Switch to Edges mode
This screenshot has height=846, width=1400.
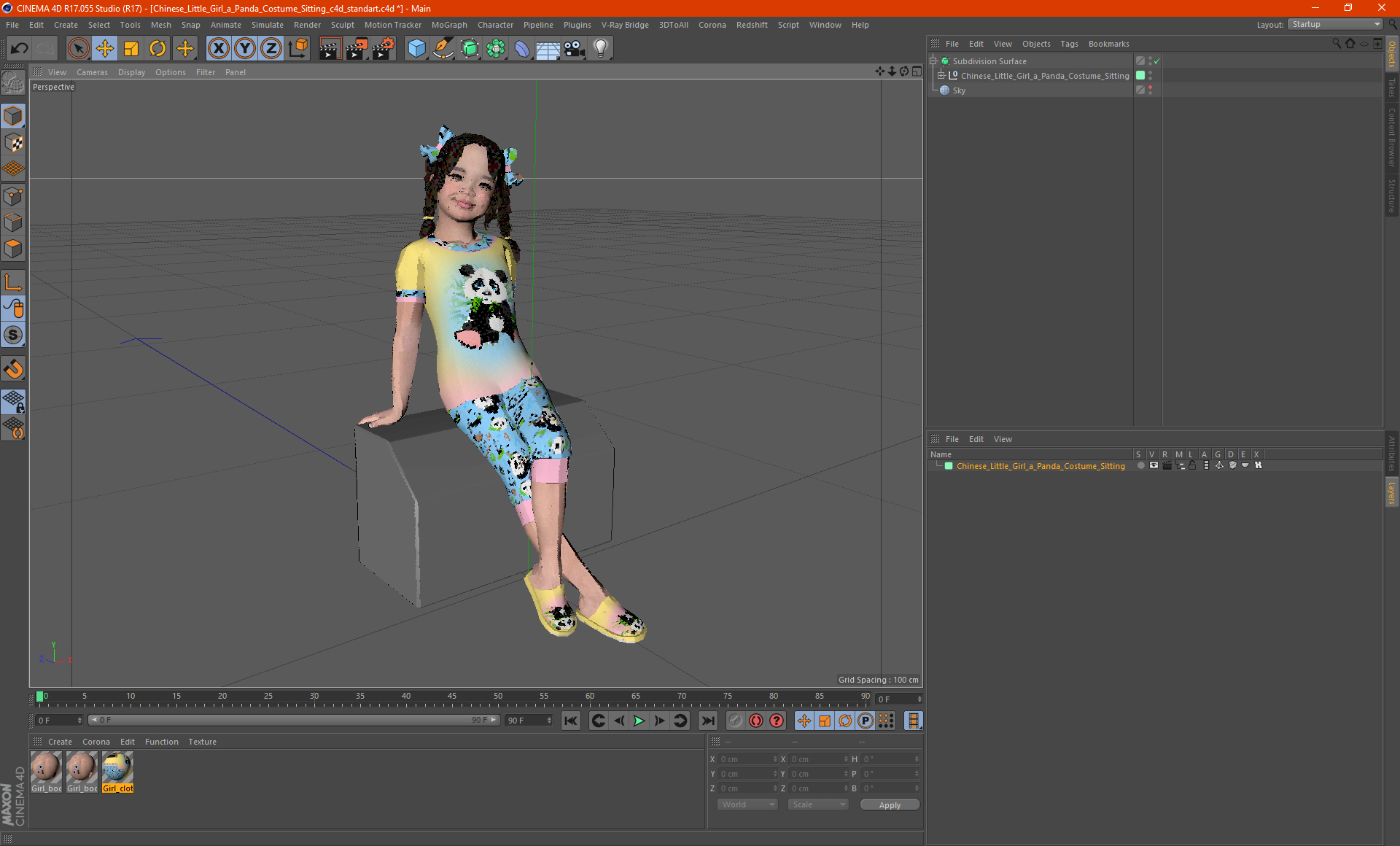(13, 222)
